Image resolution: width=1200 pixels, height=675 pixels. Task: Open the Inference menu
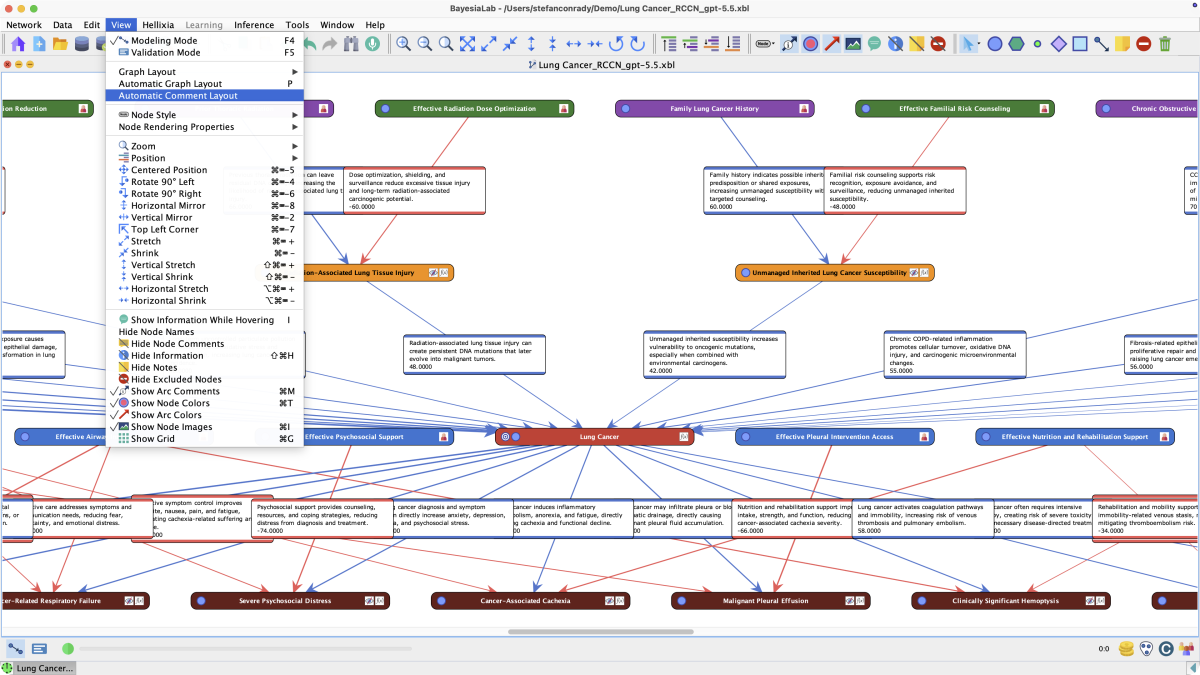254,25
